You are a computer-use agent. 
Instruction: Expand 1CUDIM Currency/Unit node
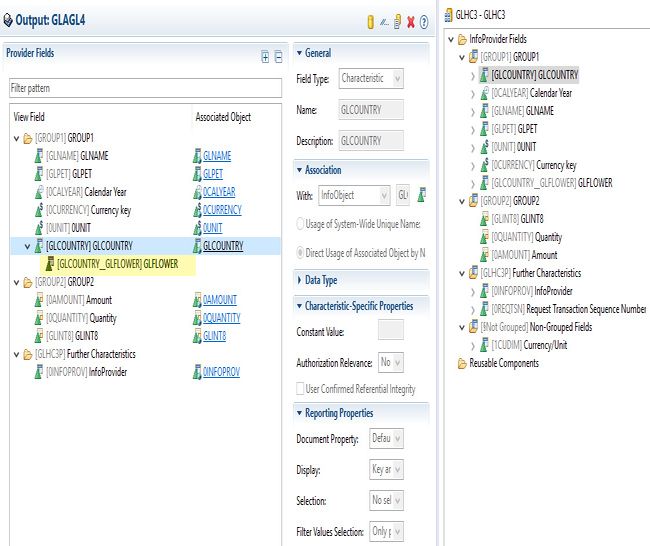click(x=473, y=346)
